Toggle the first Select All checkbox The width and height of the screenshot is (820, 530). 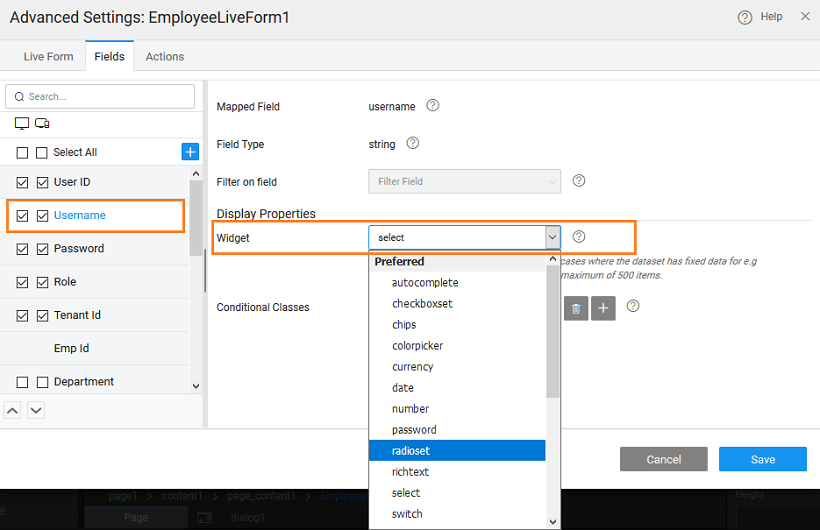(23, 153)
